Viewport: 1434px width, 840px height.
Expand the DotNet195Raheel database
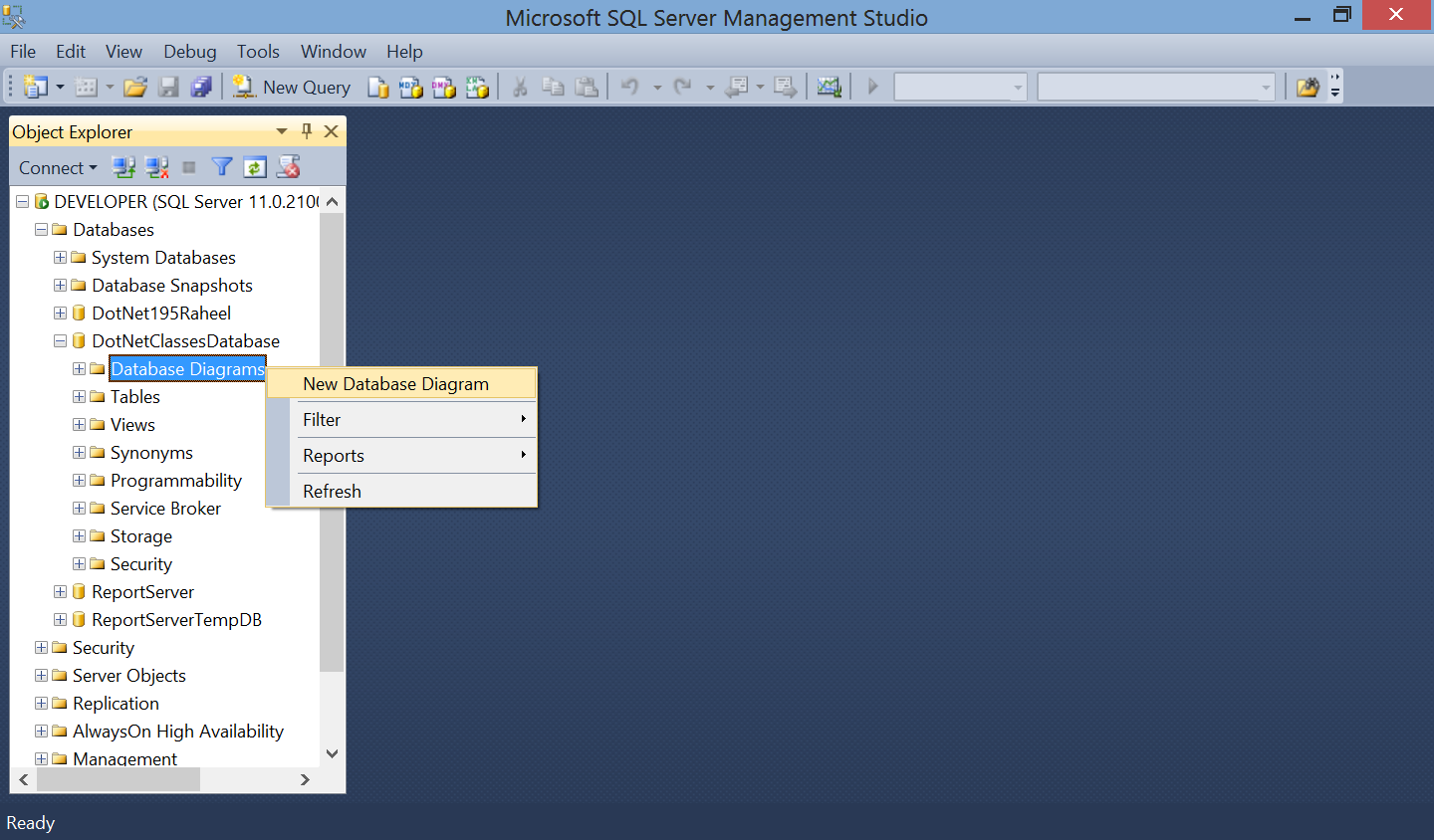(x=60, y=314)
